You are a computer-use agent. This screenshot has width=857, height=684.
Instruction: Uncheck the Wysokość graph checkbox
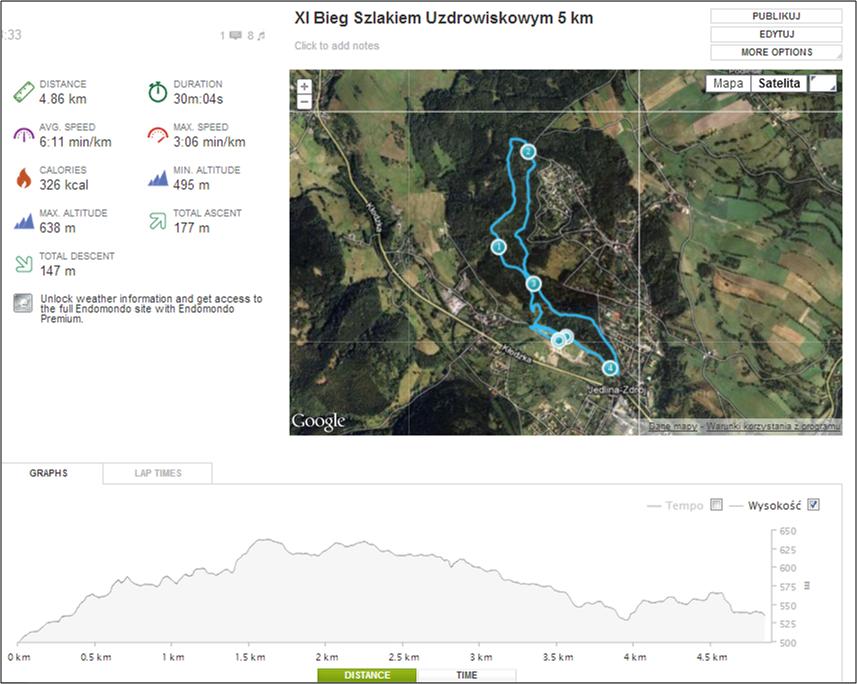point(813,505)
